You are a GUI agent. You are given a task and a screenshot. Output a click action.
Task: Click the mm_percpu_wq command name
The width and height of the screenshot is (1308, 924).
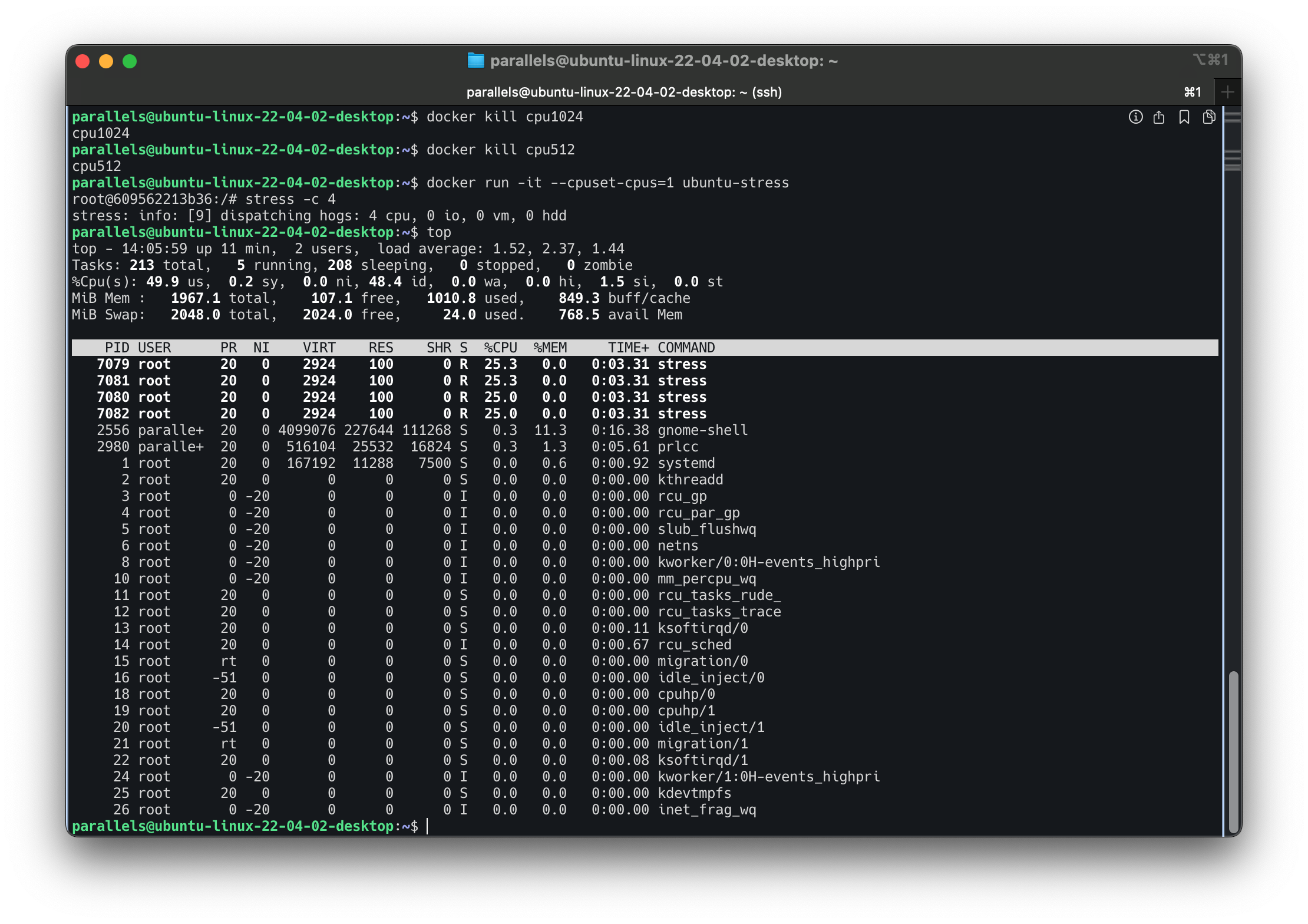tap(707, 579)
